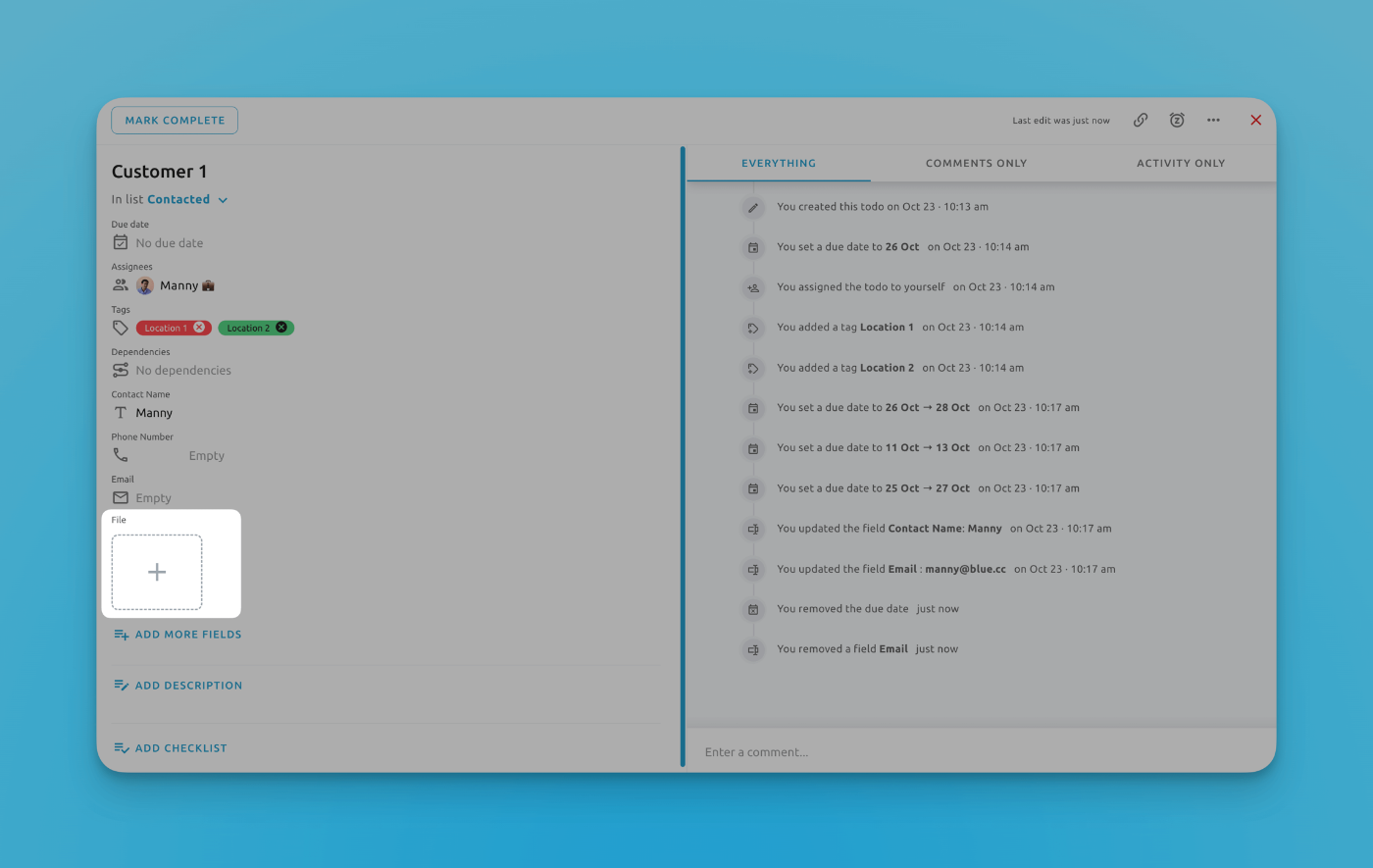Open Add More Fields options

177,634
